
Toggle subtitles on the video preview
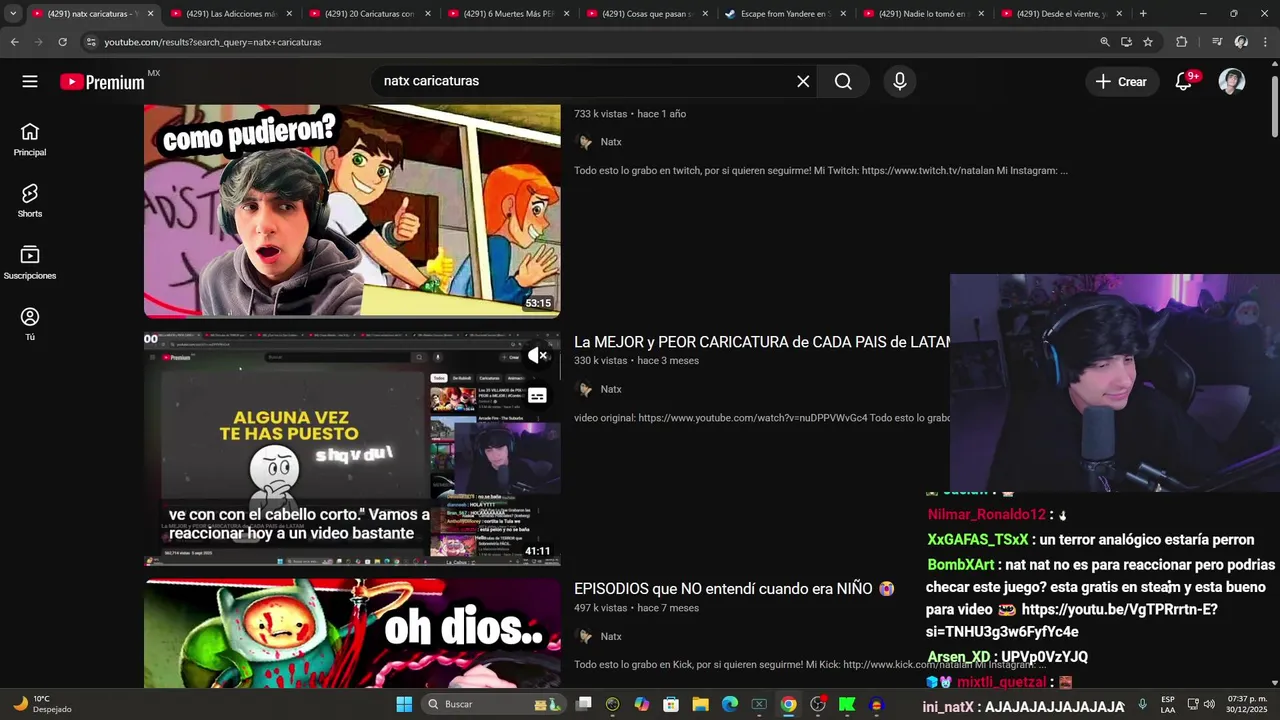pos(538,395)
